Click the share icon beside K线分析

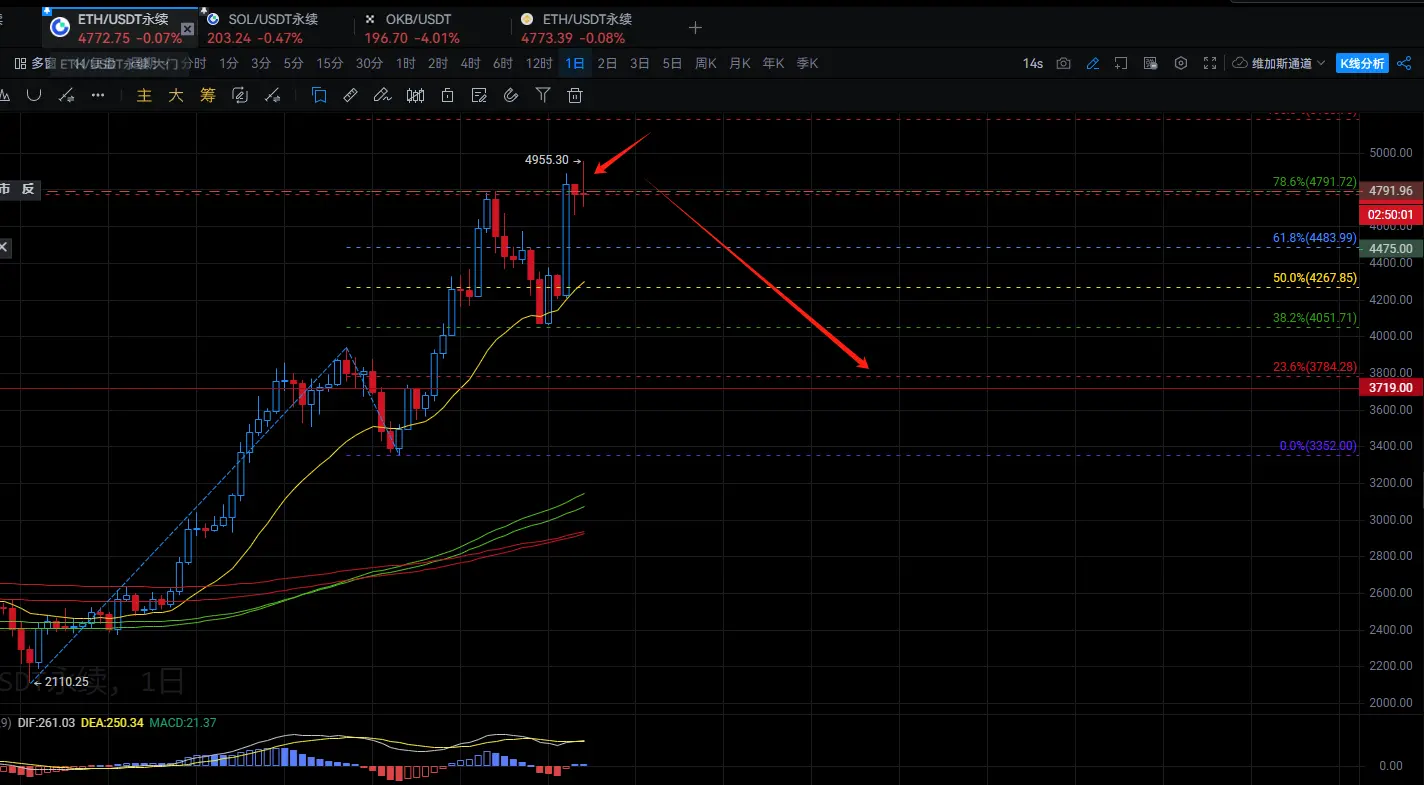[1404, 63]
